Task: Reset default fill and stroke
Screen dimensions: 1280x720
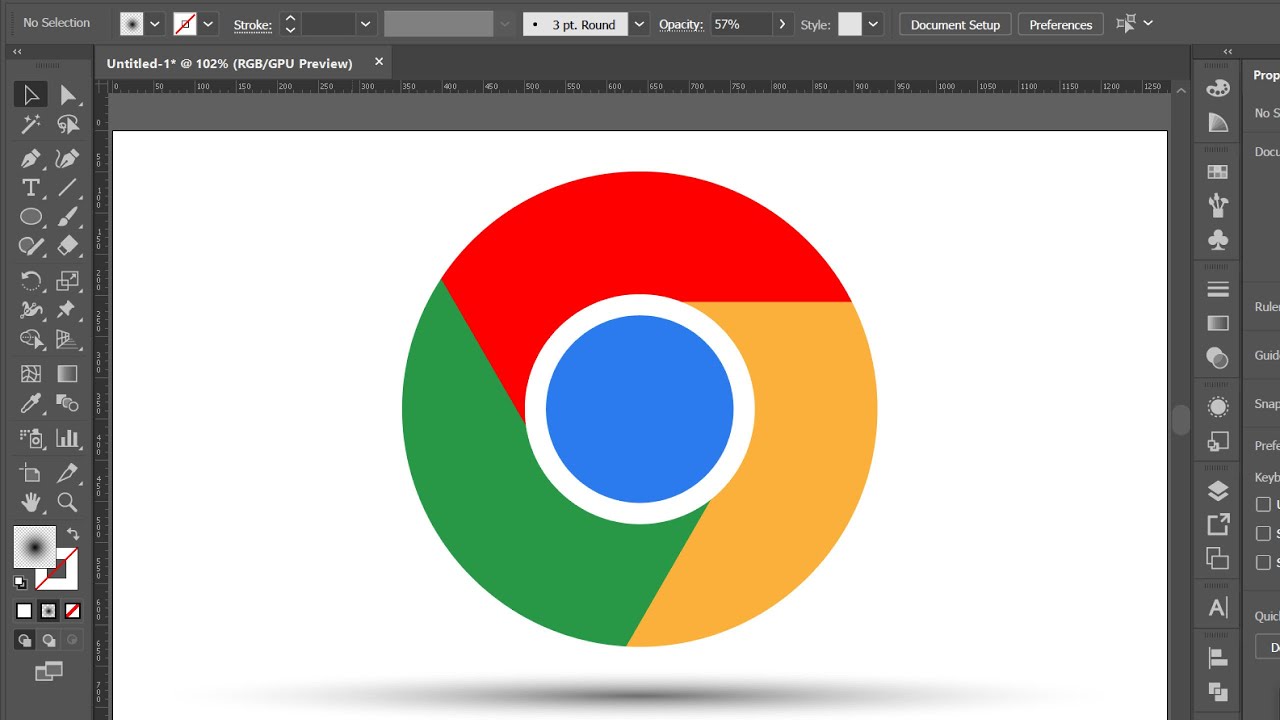Action: click(20, 582)
